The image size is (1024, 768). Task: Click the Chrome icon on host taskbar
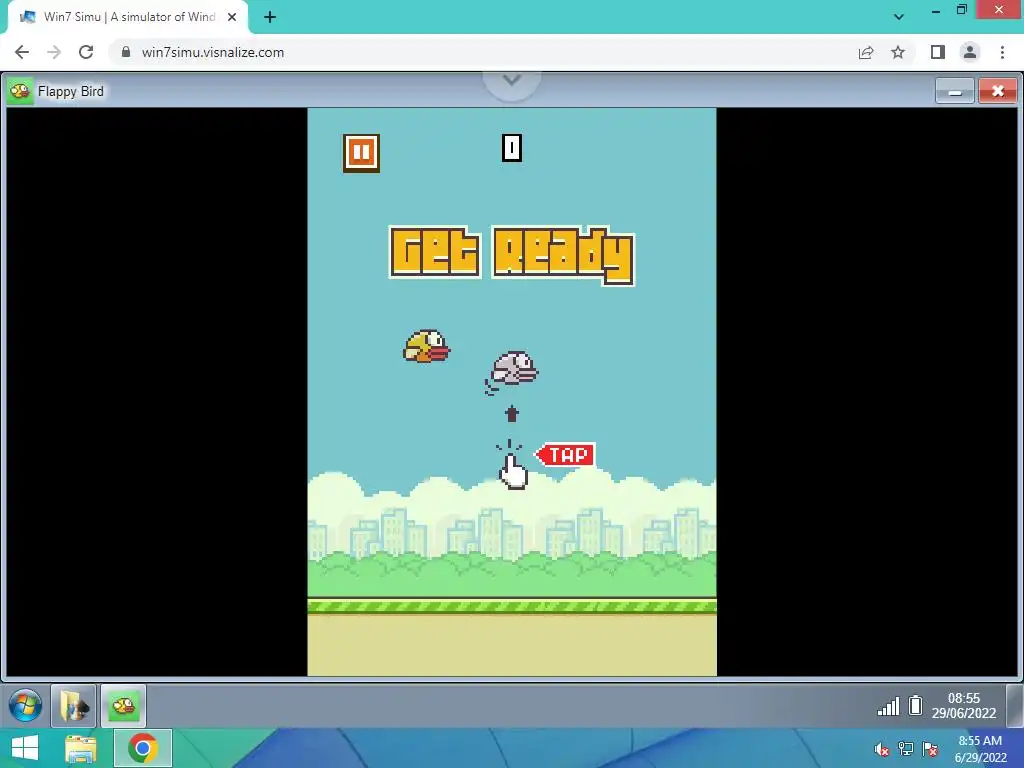tap(143, 748)
